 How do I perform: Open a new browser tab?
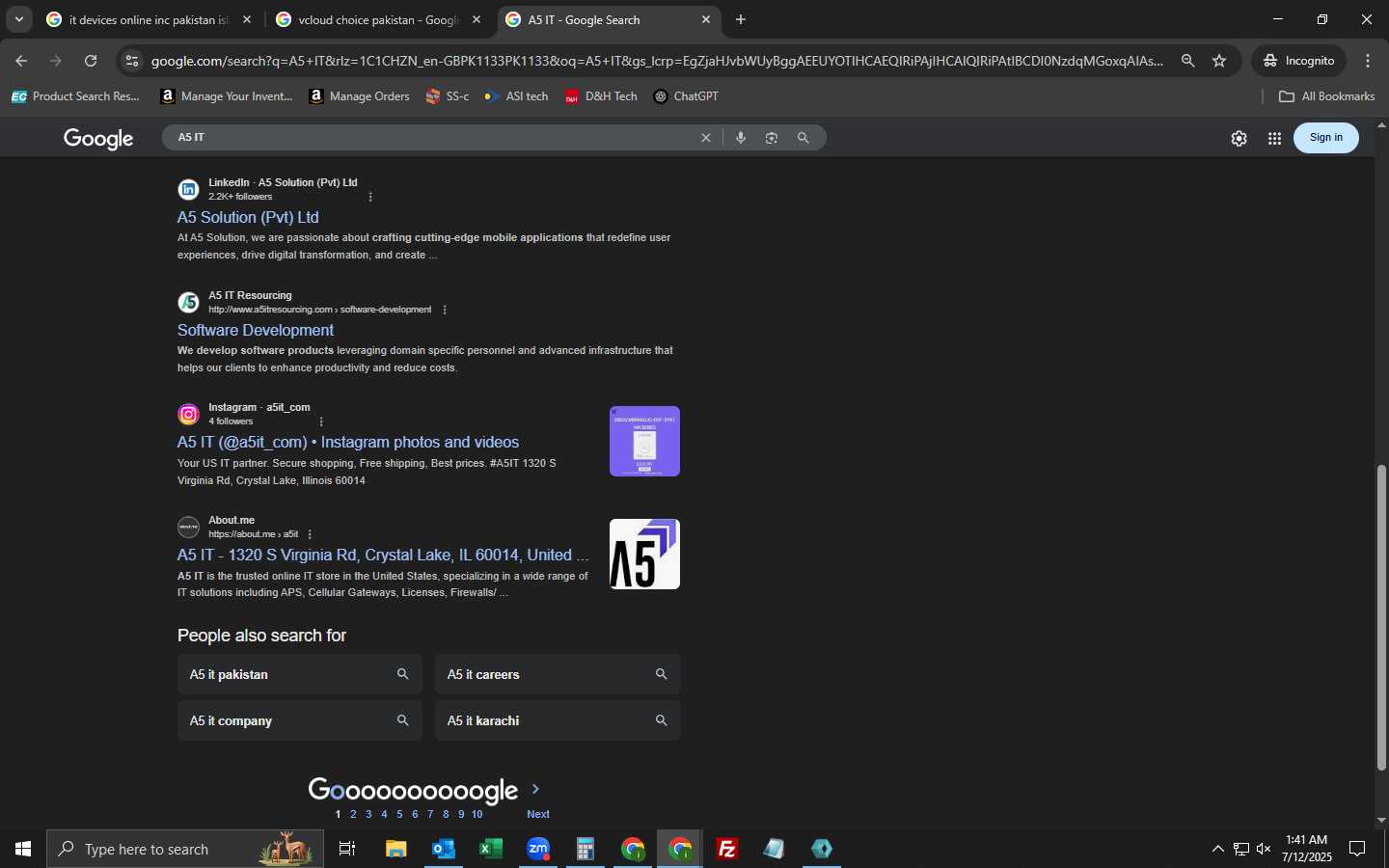pos(741,19)
